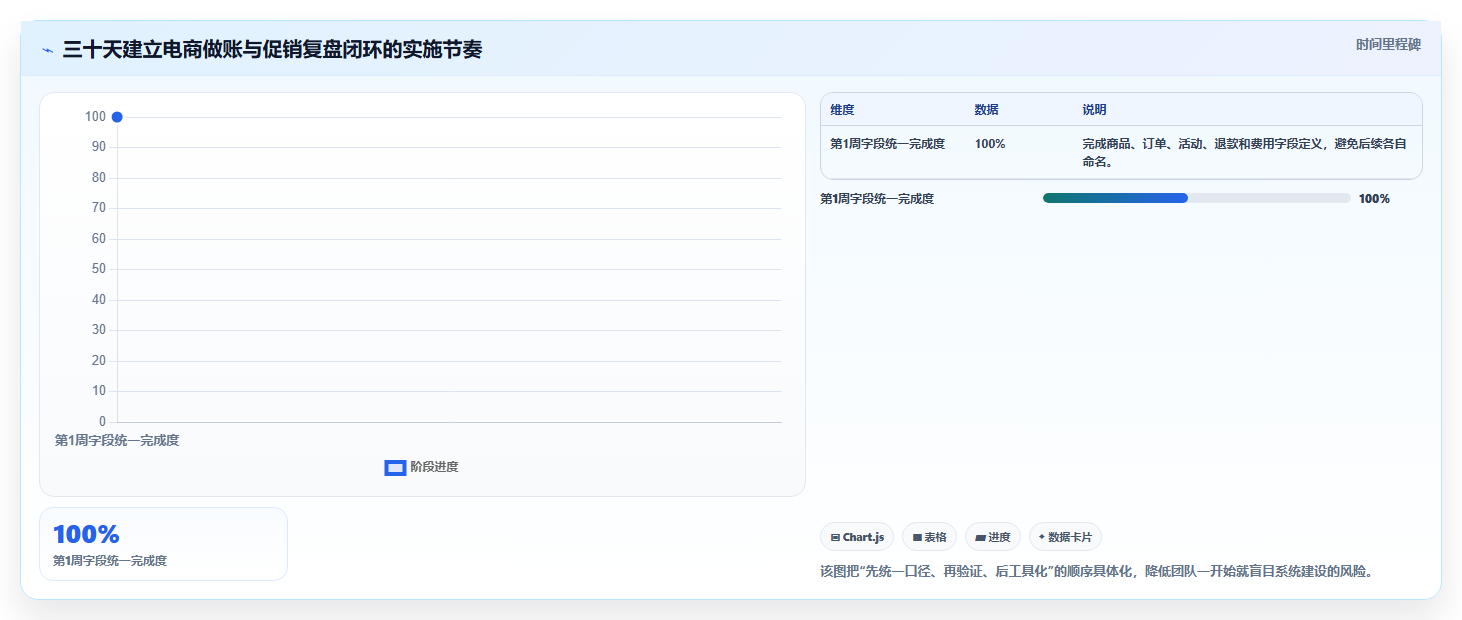The width and height of the screenshot is (1462, 620).
Task: Click the caption under the 100% card
Action: pos(110,561)
